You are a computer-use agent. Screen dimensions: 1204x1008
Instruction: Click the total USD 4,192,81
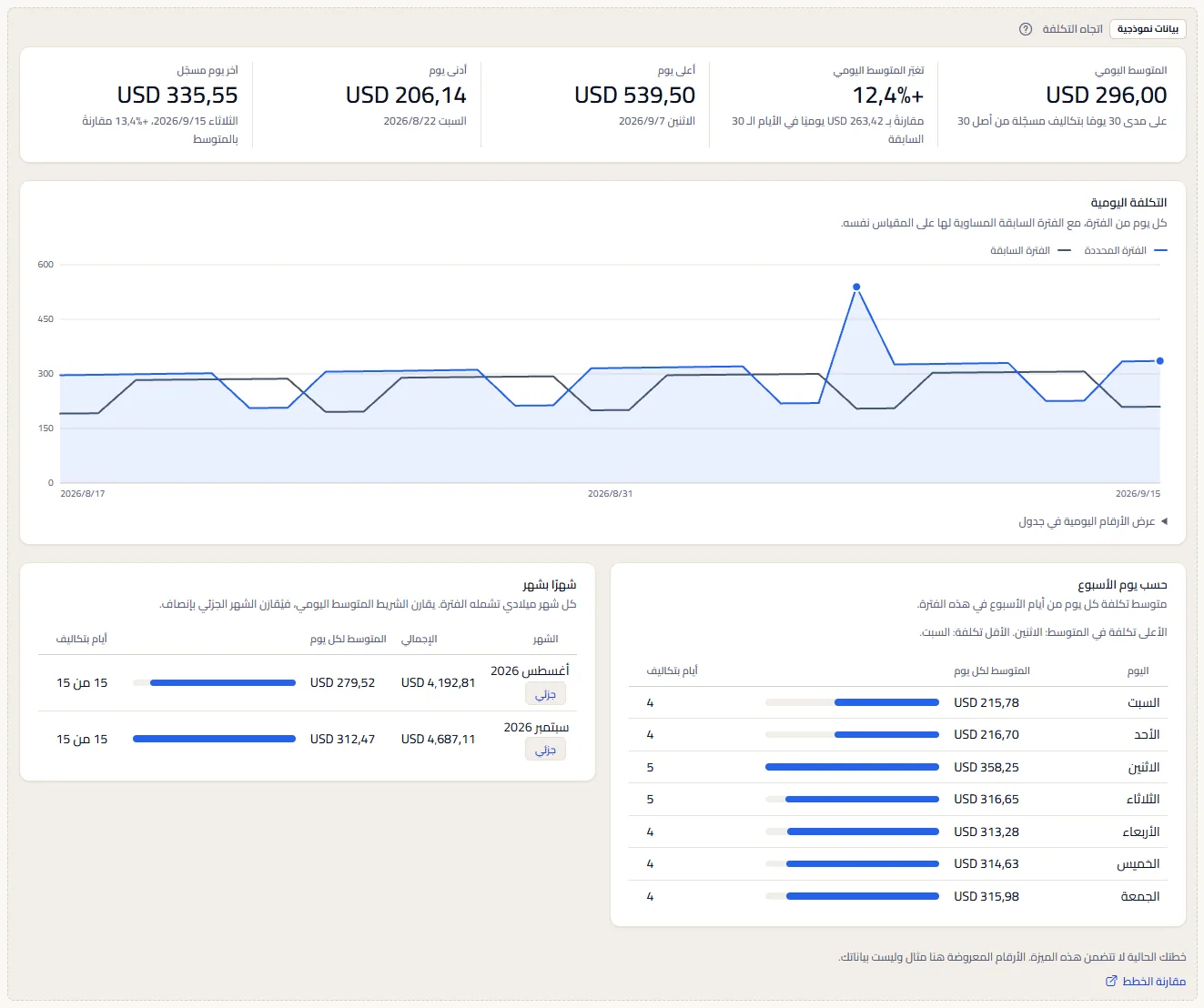coord(438,682)
